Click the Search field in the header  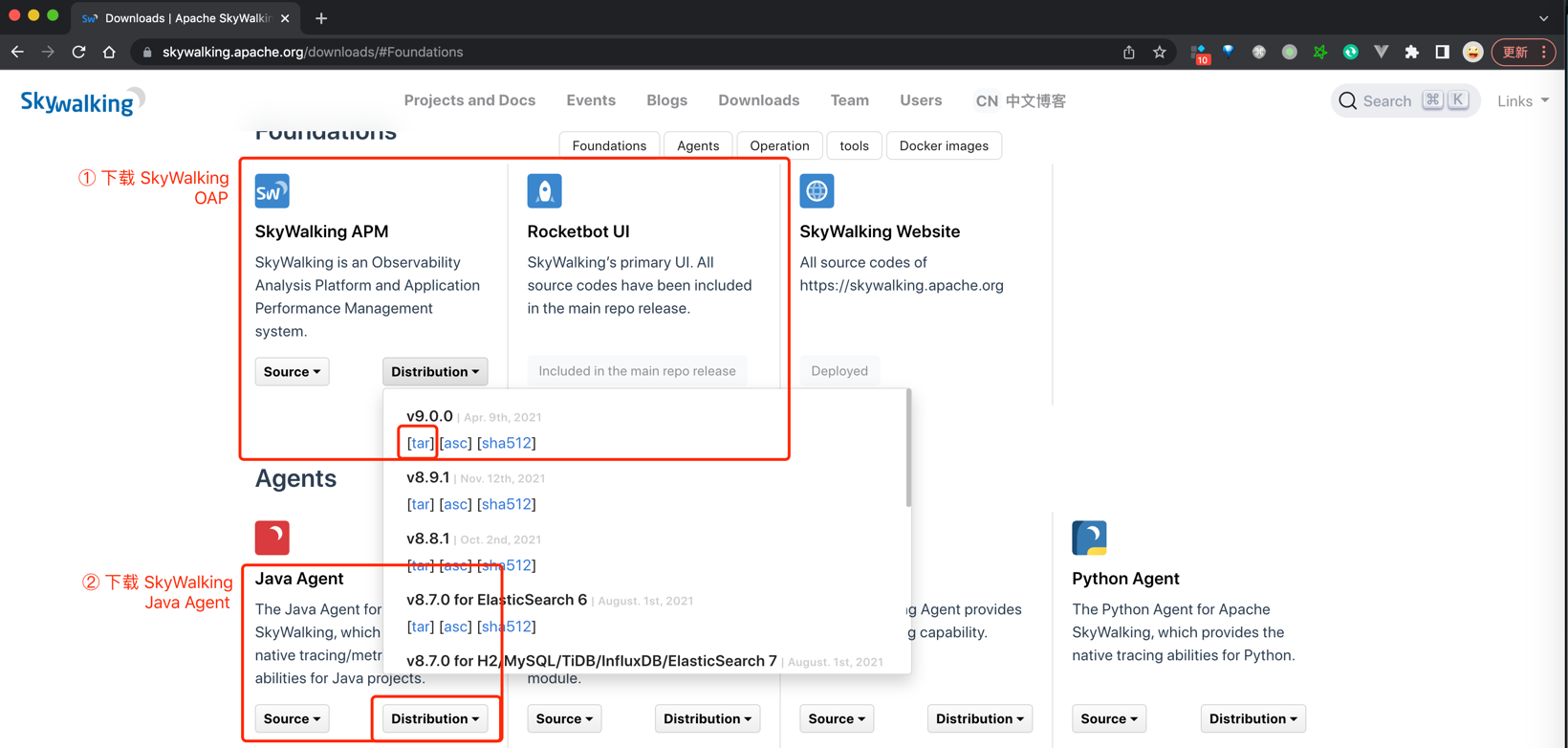pyautogui.click(x=1405, y=100)
